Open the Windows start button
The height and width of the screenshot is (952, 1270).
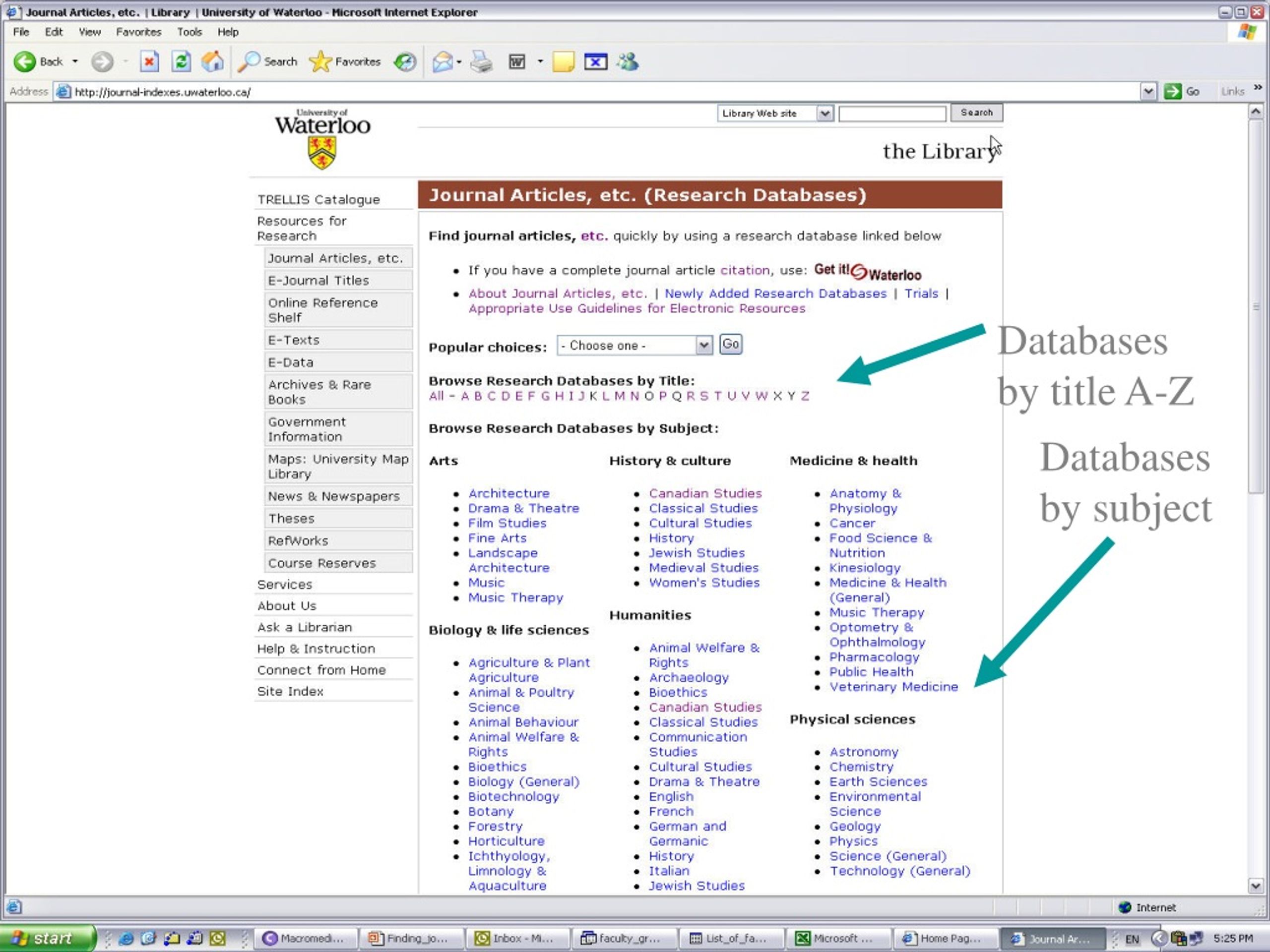[x=47, y=938]
